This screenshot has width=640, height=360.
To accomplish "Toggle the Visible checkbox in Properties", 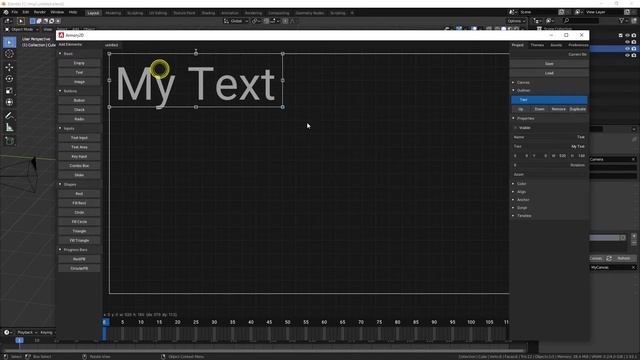I will pyautogui.click(x=516, y=128).
